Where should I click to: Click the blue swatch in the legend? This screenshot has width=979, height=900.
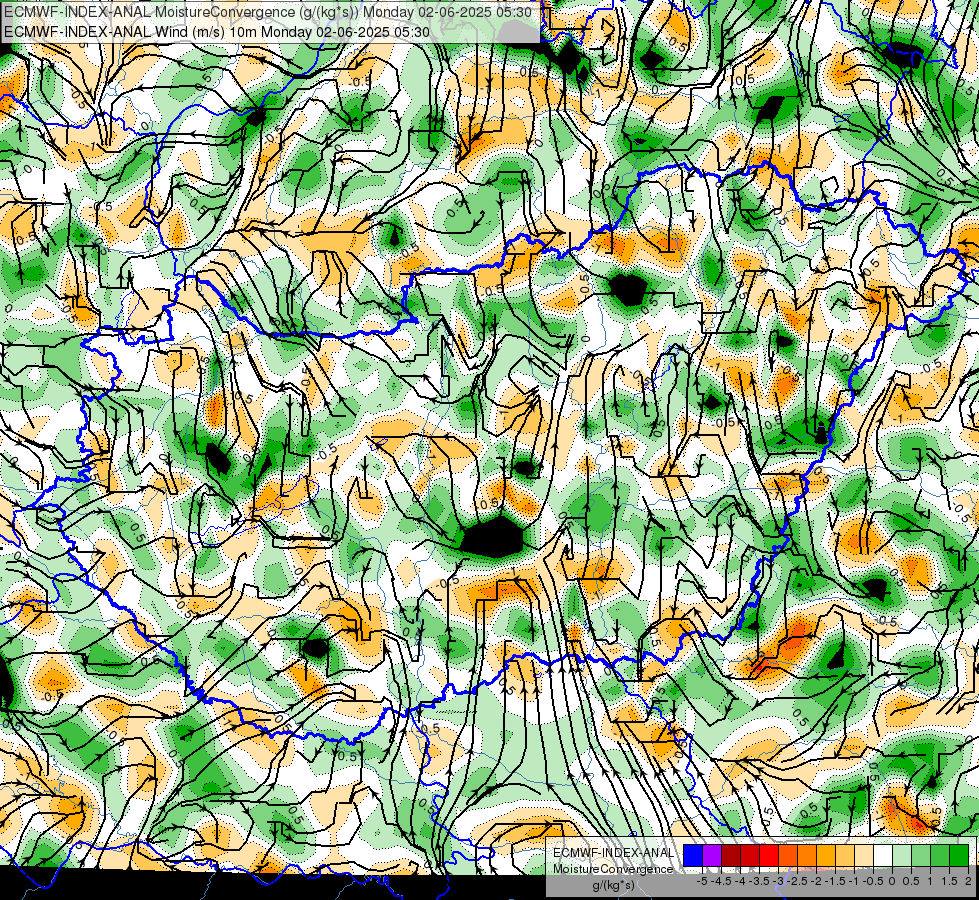[693, 856]
